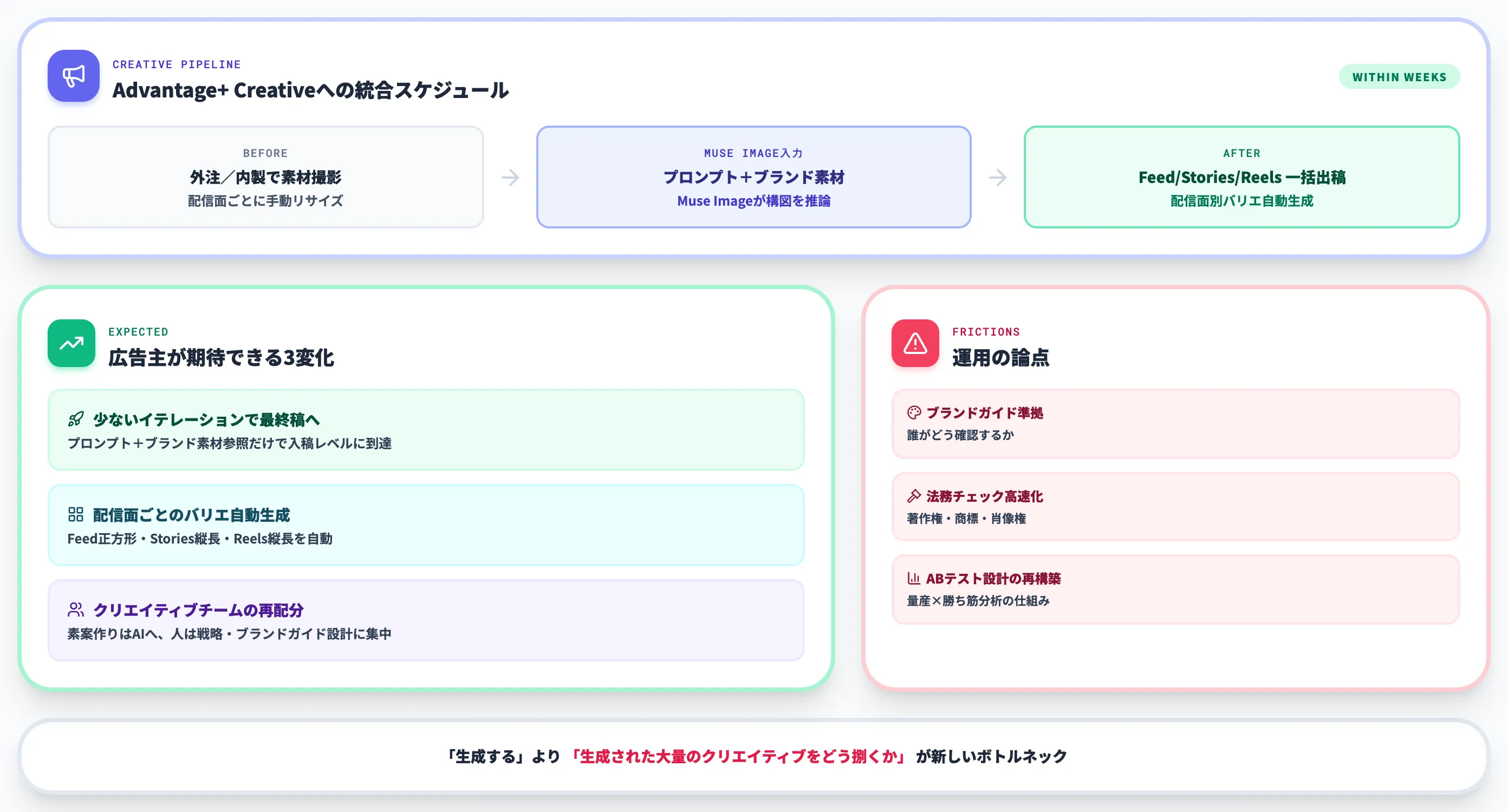Click the gavel icon next to 法務チェック高速化

point(914,496)
